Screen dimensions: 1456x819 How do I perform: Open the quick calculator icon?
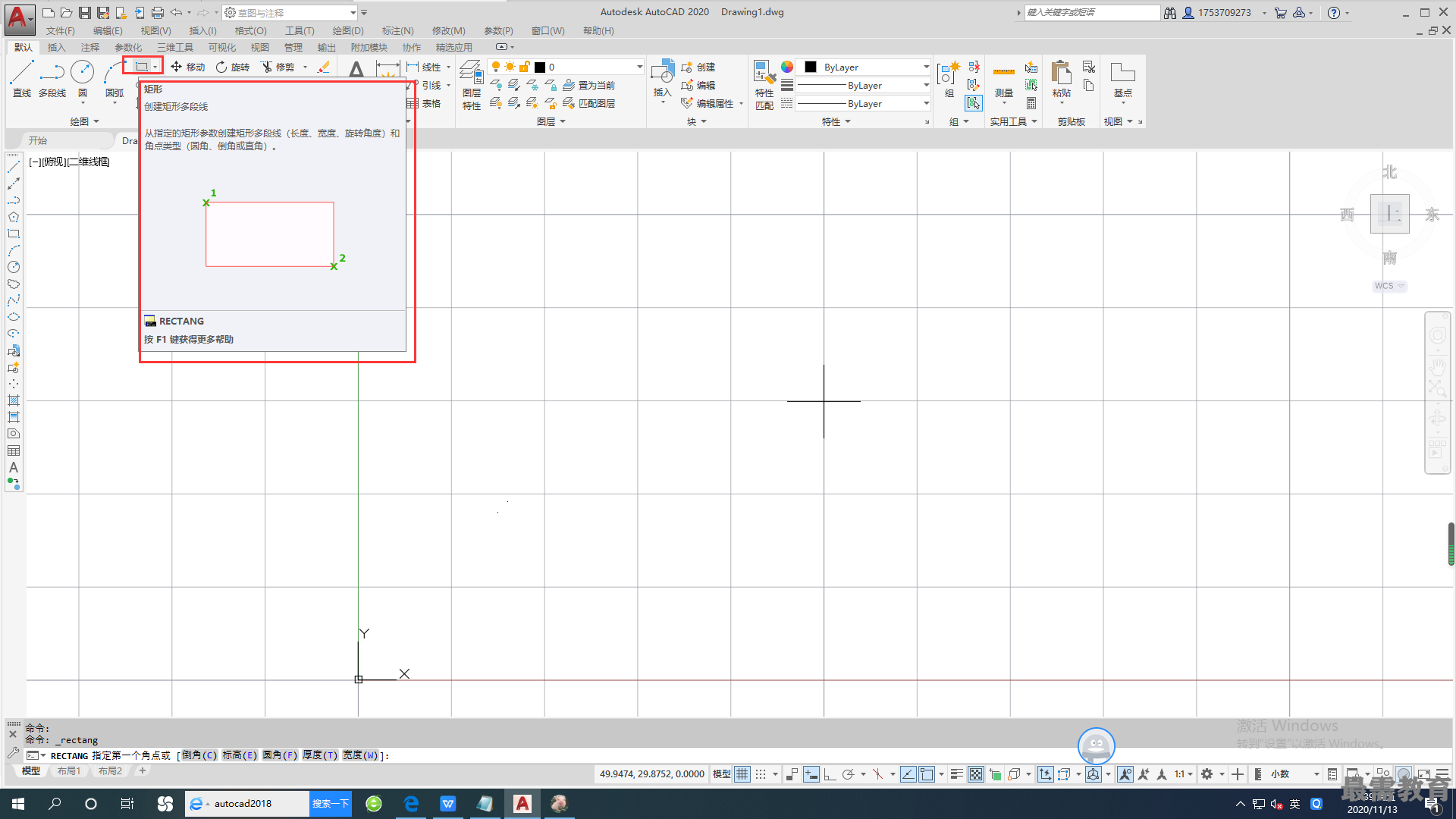click(1031, 103)
